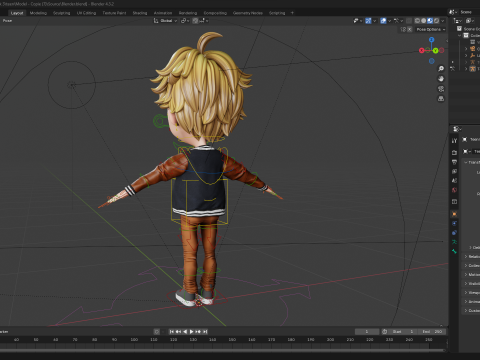Image resolution: width=480 pixels, height=360 pixels.
Task: Open the Rendering workspace tab
Action: (x=188, y=13)
